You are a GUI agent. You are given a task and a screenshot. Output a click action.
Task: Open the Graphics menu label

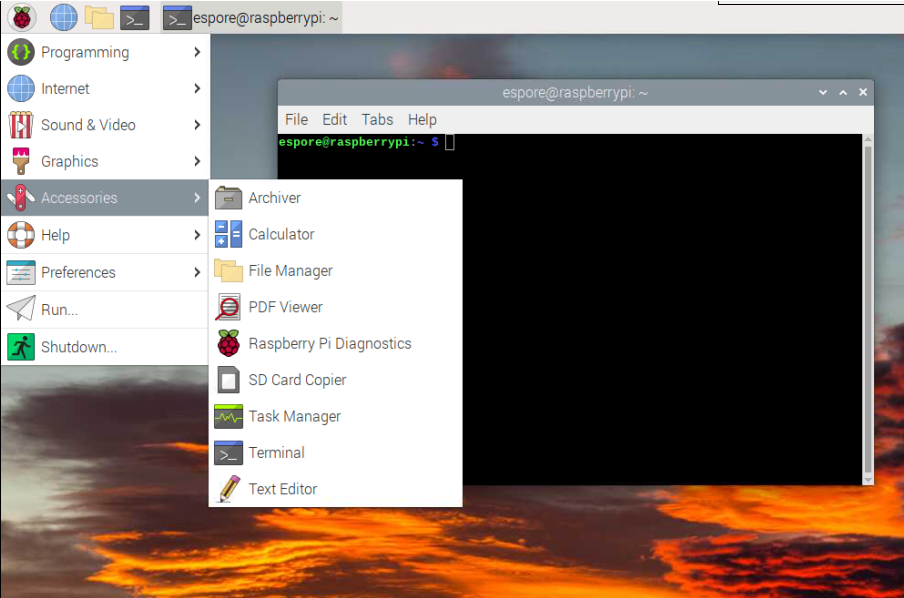point(69,161)
